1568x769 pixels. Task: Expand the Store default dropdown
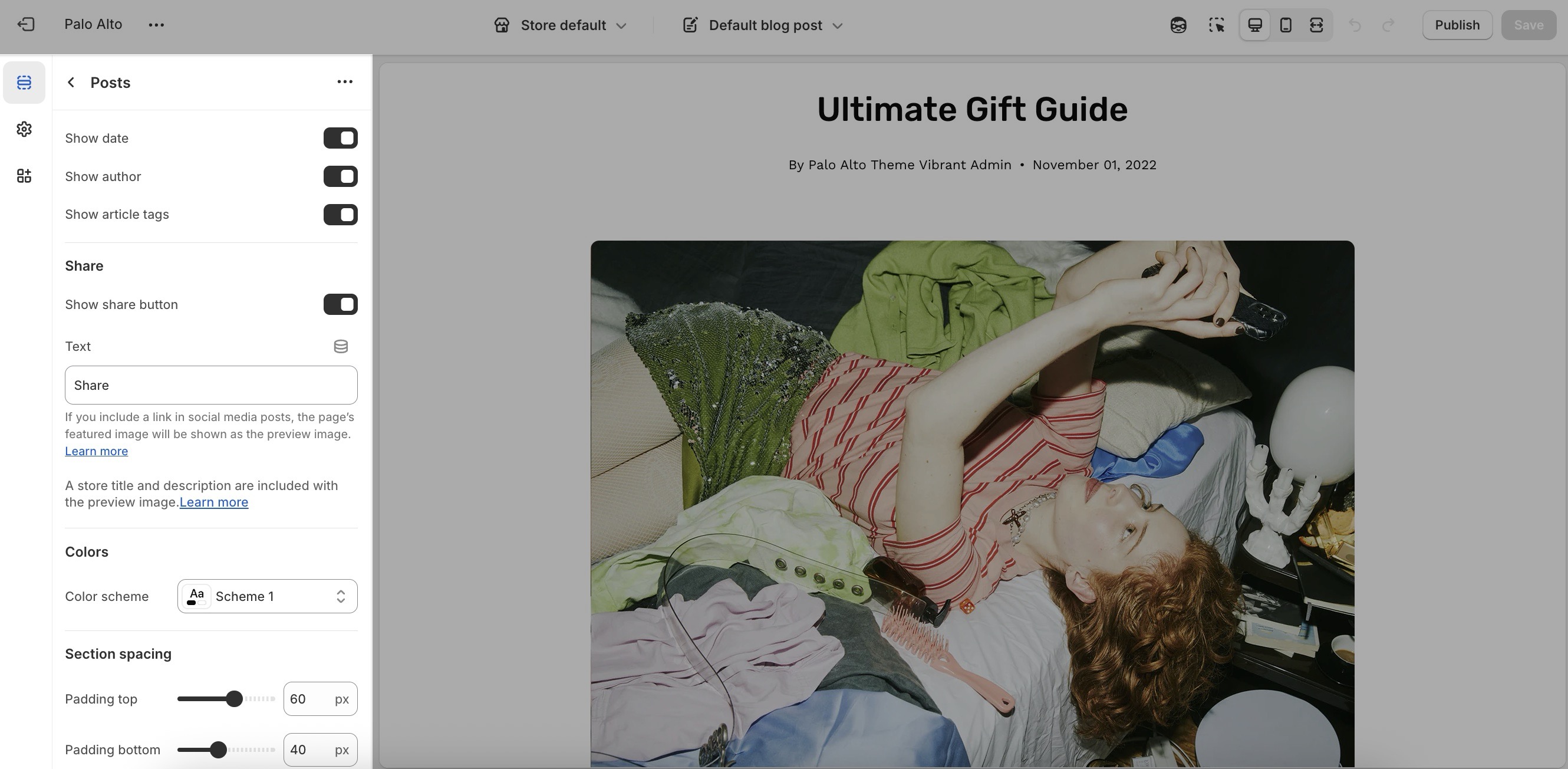[560, 25]
